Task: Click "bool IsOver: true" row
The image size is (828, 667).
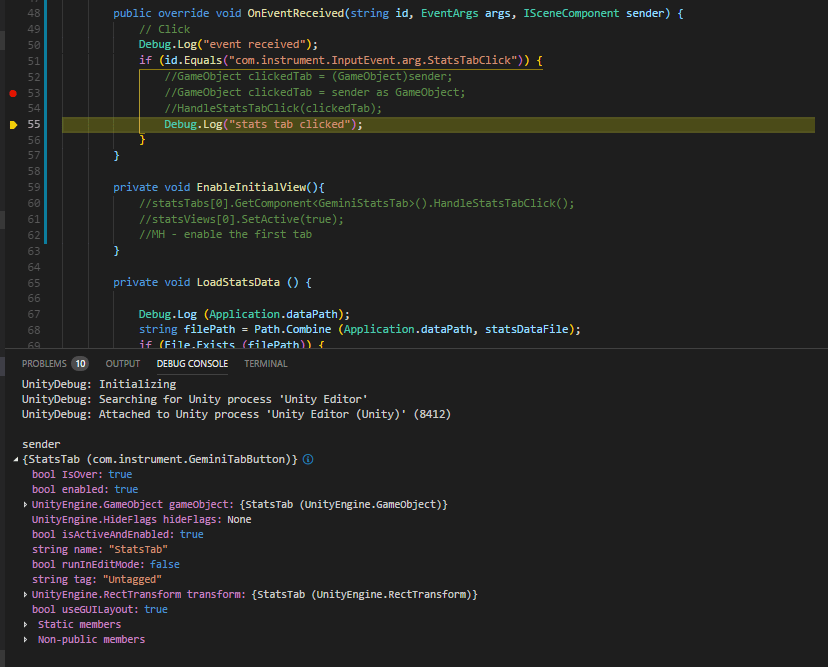Action: [x=82, y=474]
